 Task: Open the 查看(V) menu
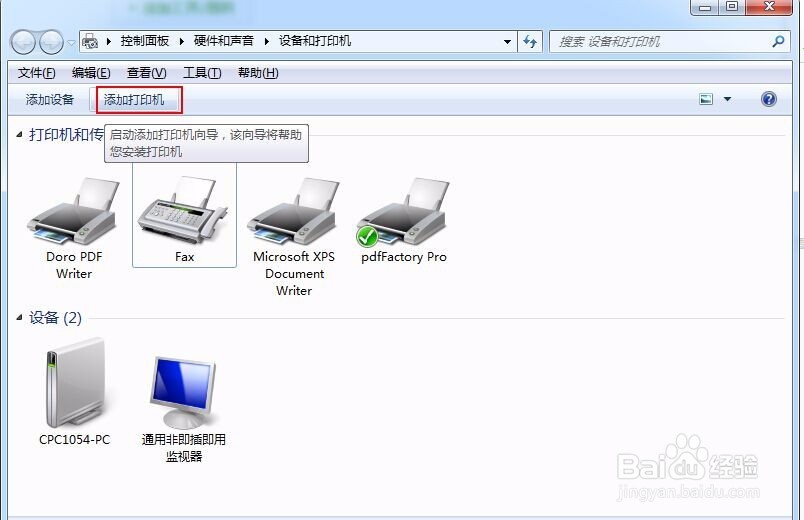(x=147, y=73)
